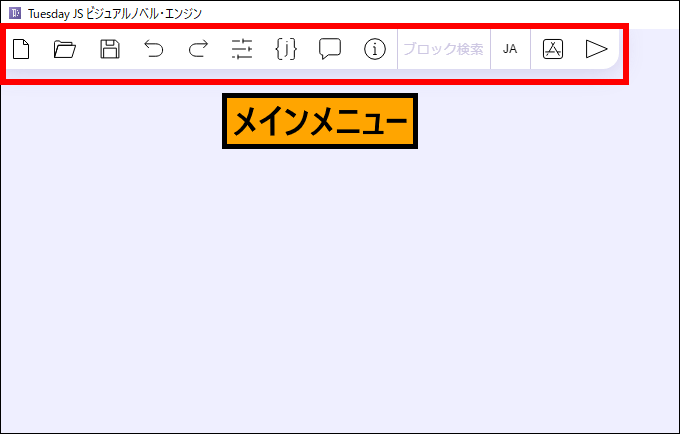
Task: Create a new project with the blank page icon
Action: coord(21,49)
